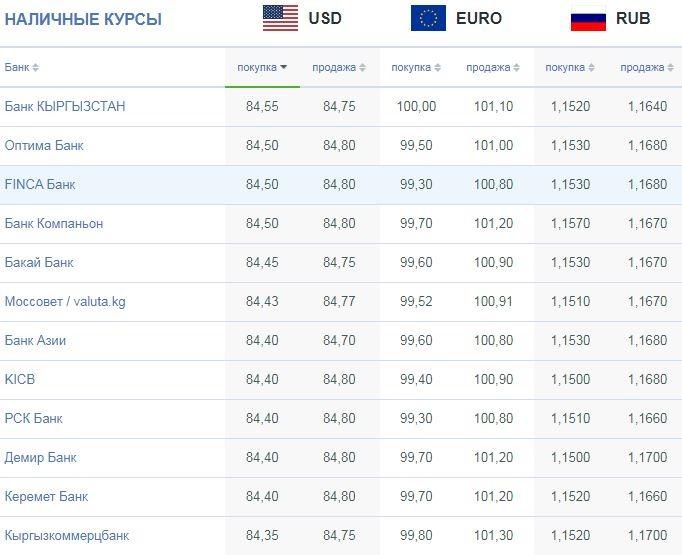Open the Банк КЫРГЫЗСТАН link
The image size is (682, 555).
pos(65,106)
